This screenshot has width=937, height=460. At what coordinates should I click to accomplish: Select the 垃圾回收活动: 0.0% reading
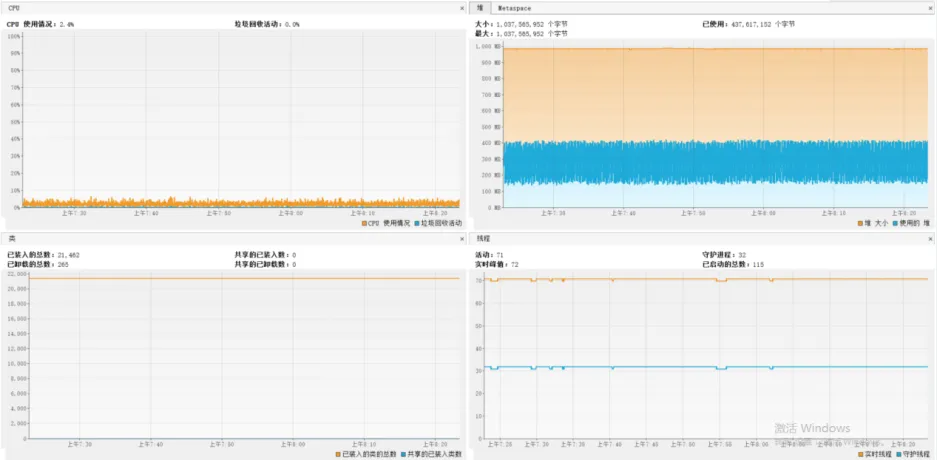(x=267, y=24)
